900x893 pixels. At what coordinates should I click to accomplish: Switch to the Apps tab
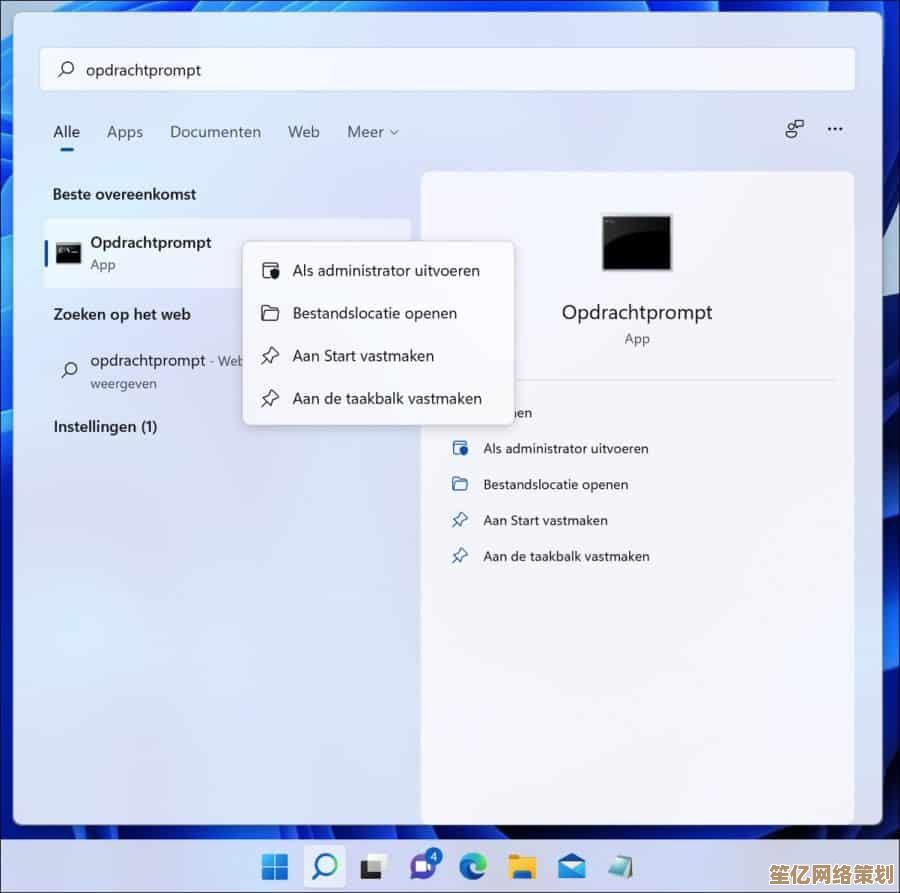[125, 132]
